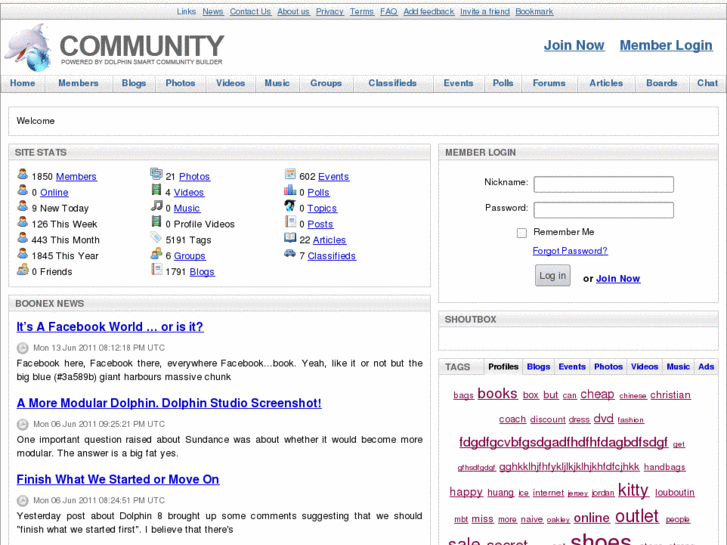Click the Members icon in Site Stats
Image resolution: width=727 pixels, height=545 pixels.
22,174
